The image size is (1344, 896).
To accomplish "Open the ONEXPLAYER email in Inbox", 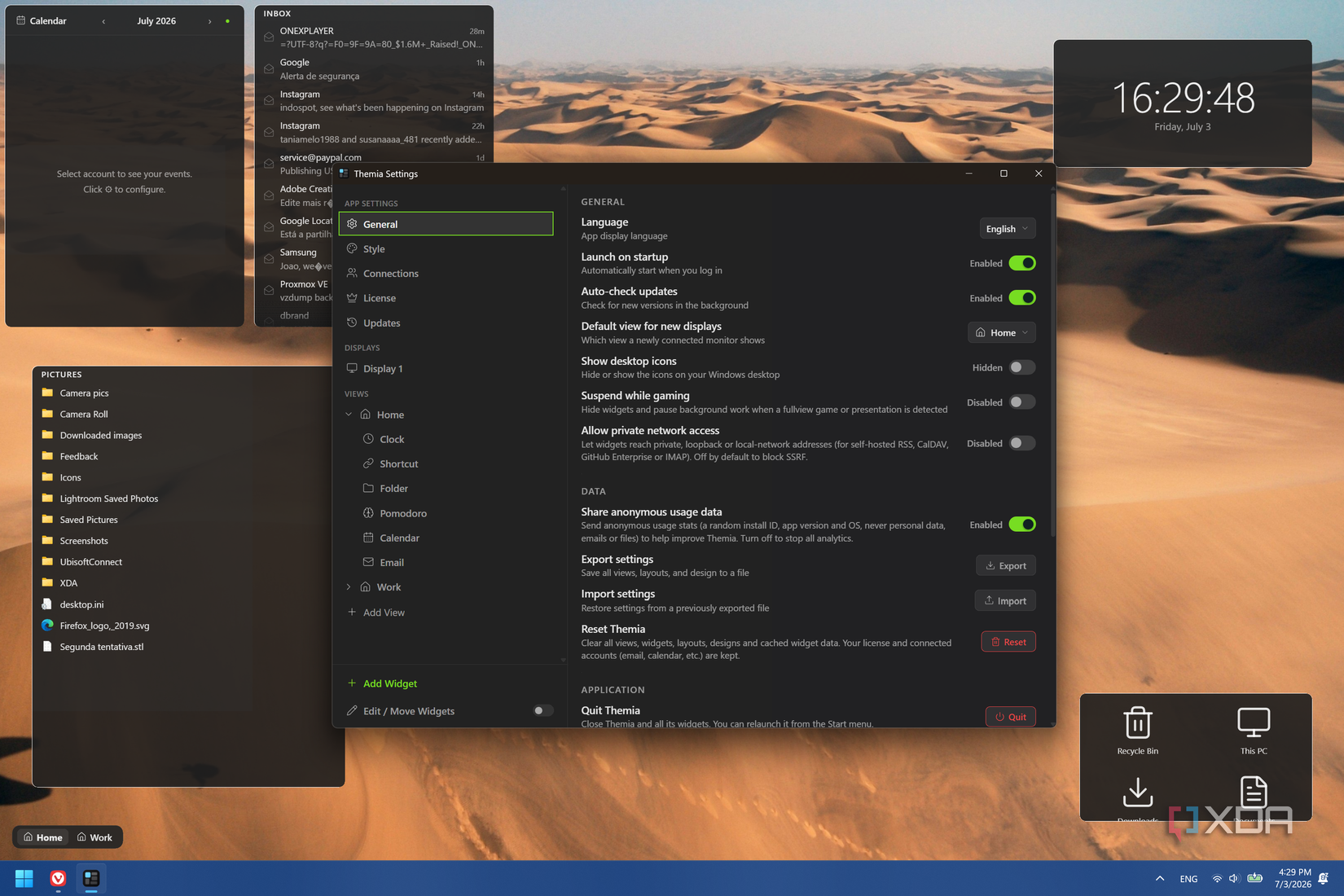I will [374, 37].
